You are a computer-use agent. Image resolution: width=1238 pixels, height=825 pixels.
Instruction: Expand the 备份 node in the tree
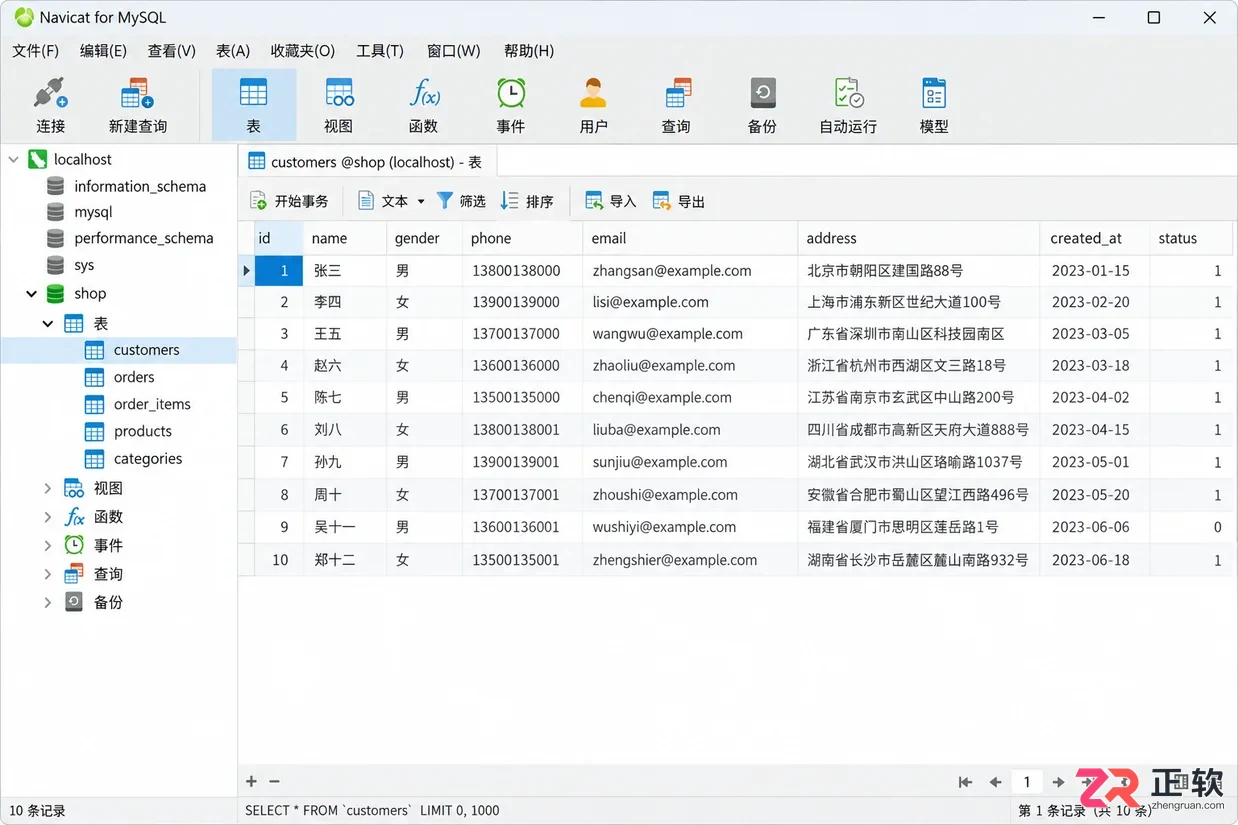[x=47, y=602]
